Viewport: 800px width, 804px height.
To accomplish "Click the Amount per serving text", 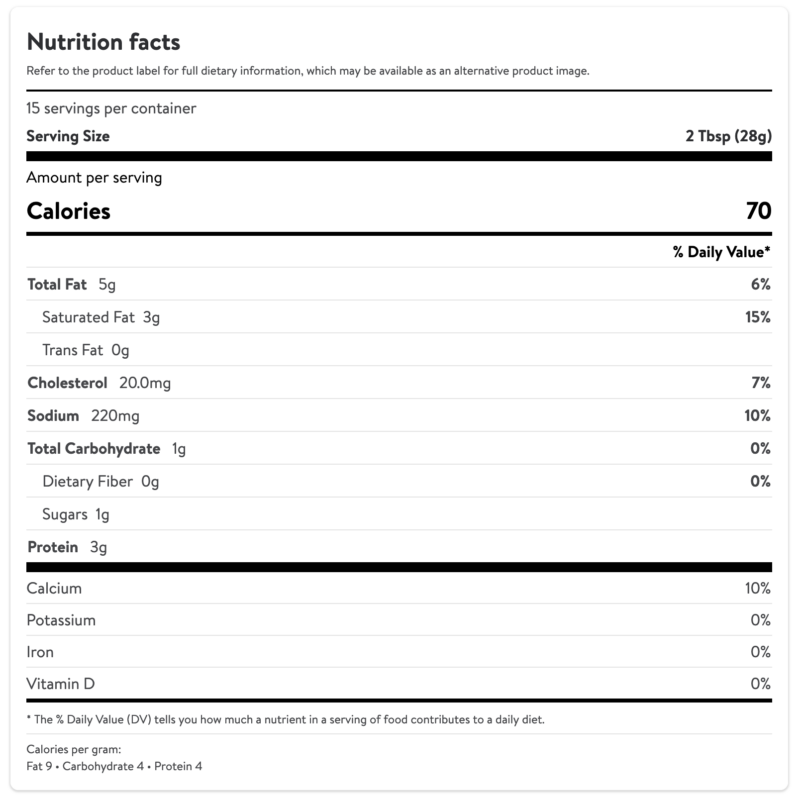I will click(x=94, y=178).
